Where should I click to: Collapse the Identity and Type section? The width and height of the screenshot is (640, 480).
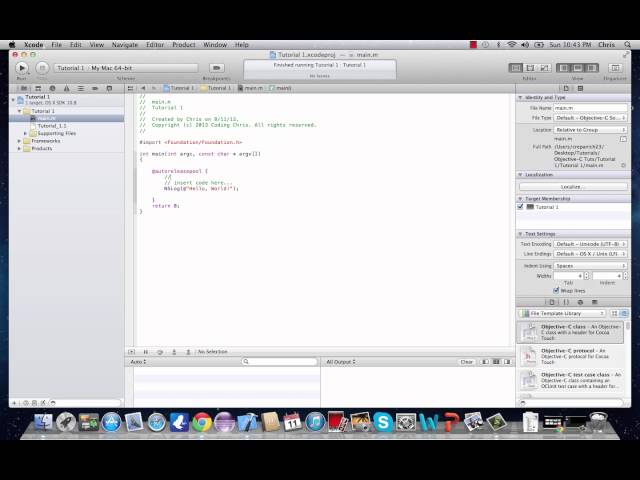[x=520, y=98]
